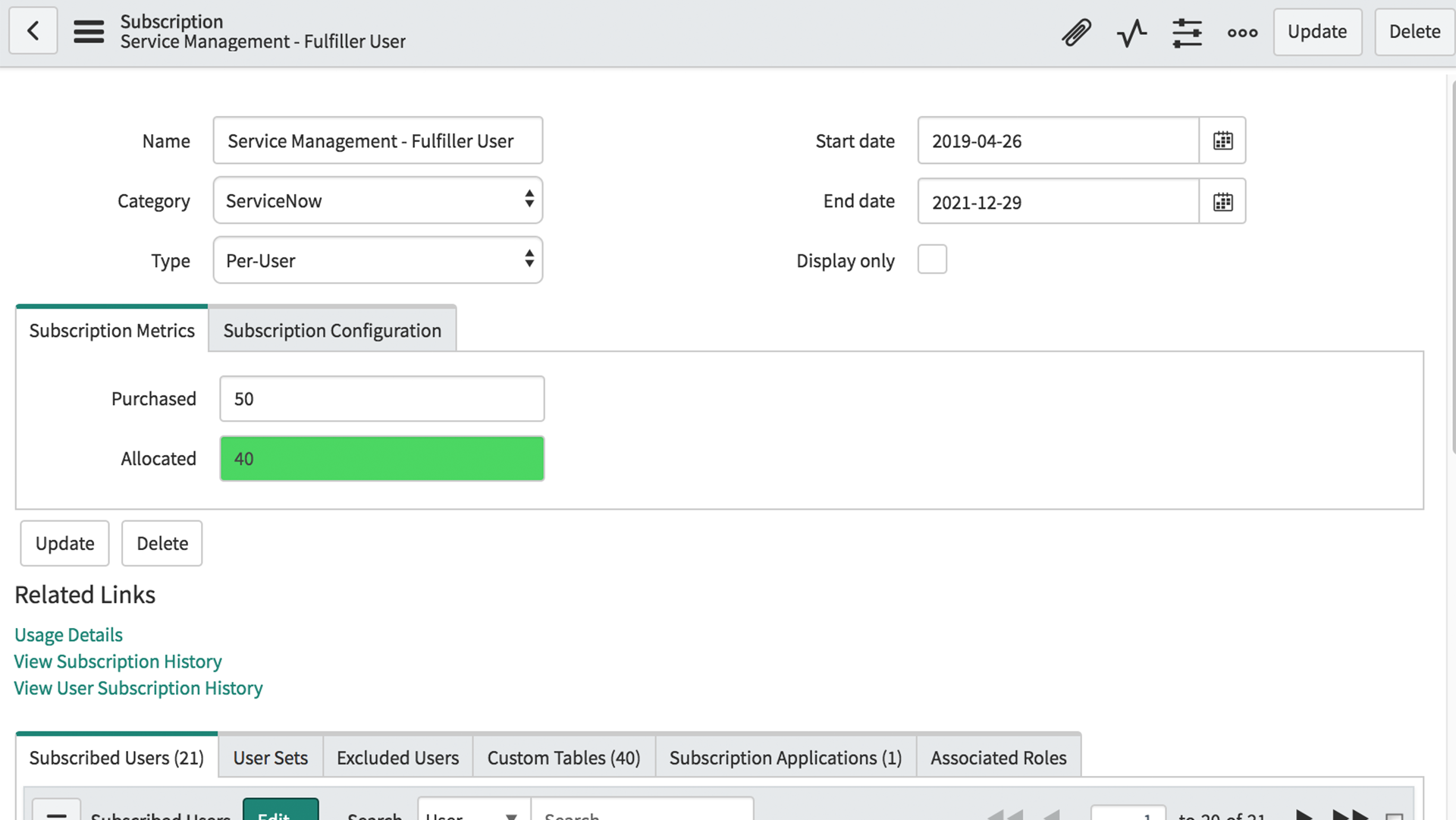Follow the Usage Details link
The width and height of the screenshot is (1456, 820).
click(x=68, y=634)
